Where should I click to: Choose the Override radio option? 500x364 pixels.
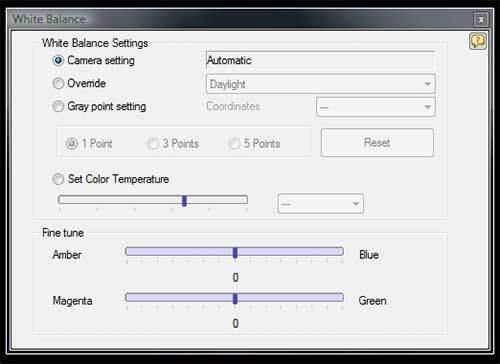click(58, 83)
